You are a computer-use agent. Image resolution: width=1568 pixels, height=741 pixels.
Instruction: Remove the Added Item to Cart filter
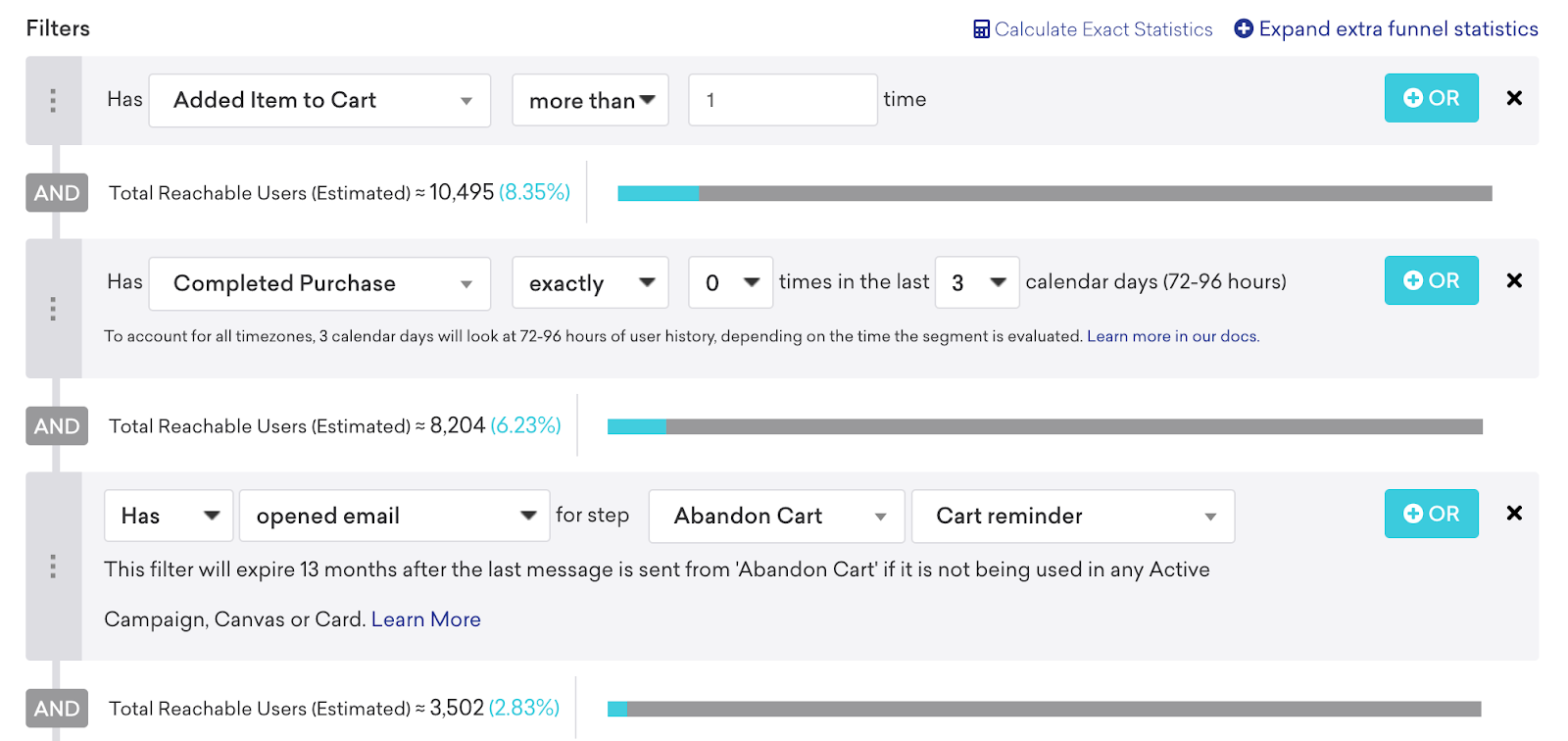[x=1514, y=98]
